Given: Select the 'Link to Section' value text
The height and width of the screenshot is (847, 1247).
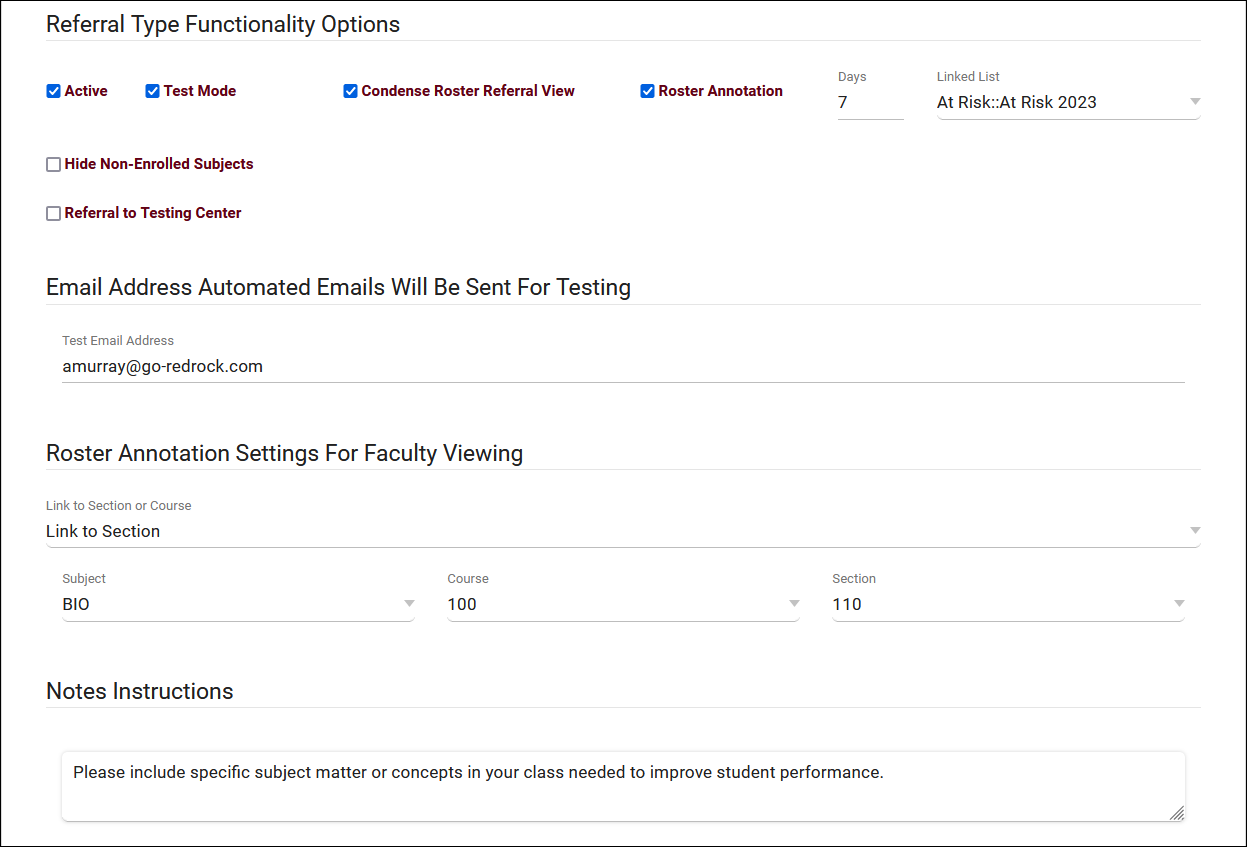Looking at the screenshot, I should (x=103, y=531).
